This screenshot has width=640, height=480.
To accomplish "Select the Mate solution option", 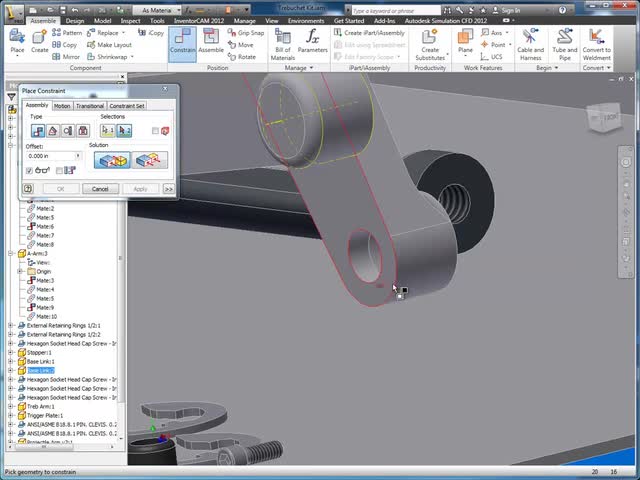I will point(112,160).
